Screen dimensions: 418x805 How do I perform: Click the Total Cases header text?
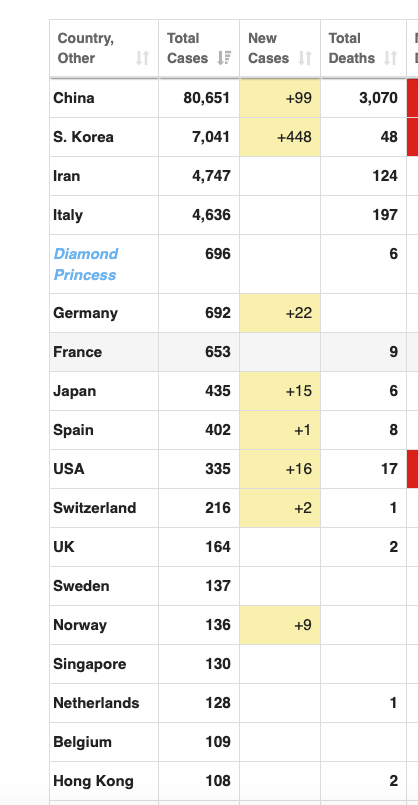pos(187,48)
